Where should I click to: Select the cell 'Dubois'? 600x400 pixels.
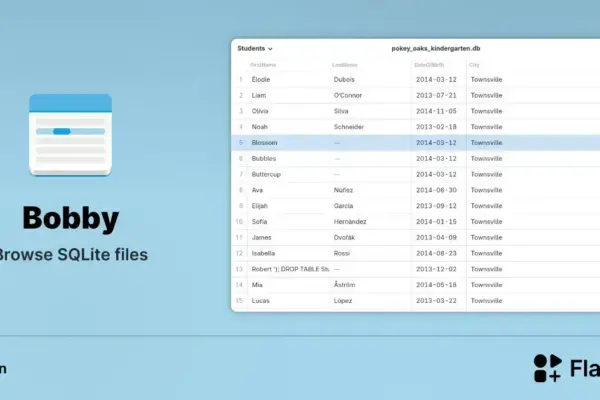tap(344, 80)
